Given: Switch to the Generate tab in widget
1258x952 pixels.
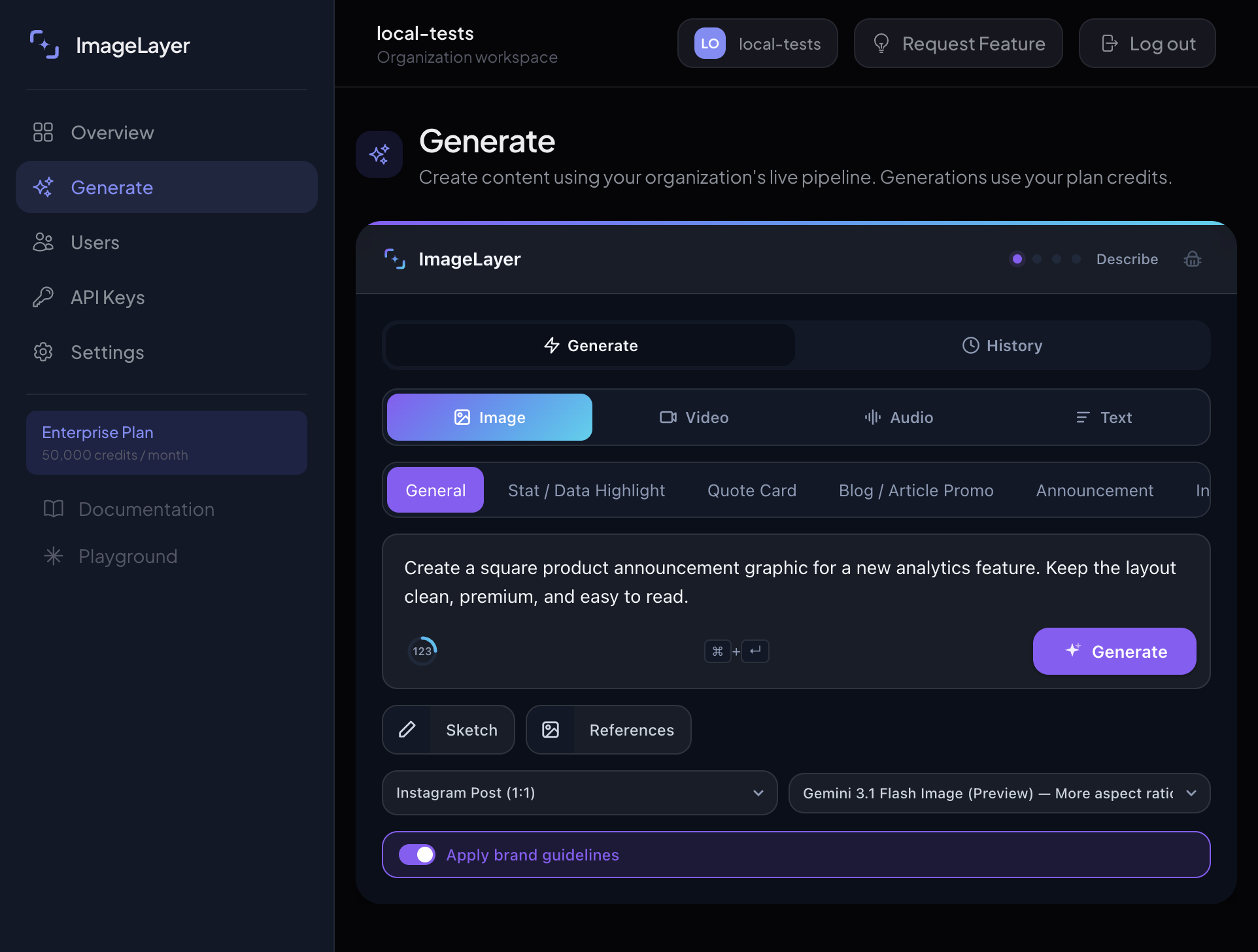Looking at the screenshot, I should pyautogui.click(x=590, y=345).
